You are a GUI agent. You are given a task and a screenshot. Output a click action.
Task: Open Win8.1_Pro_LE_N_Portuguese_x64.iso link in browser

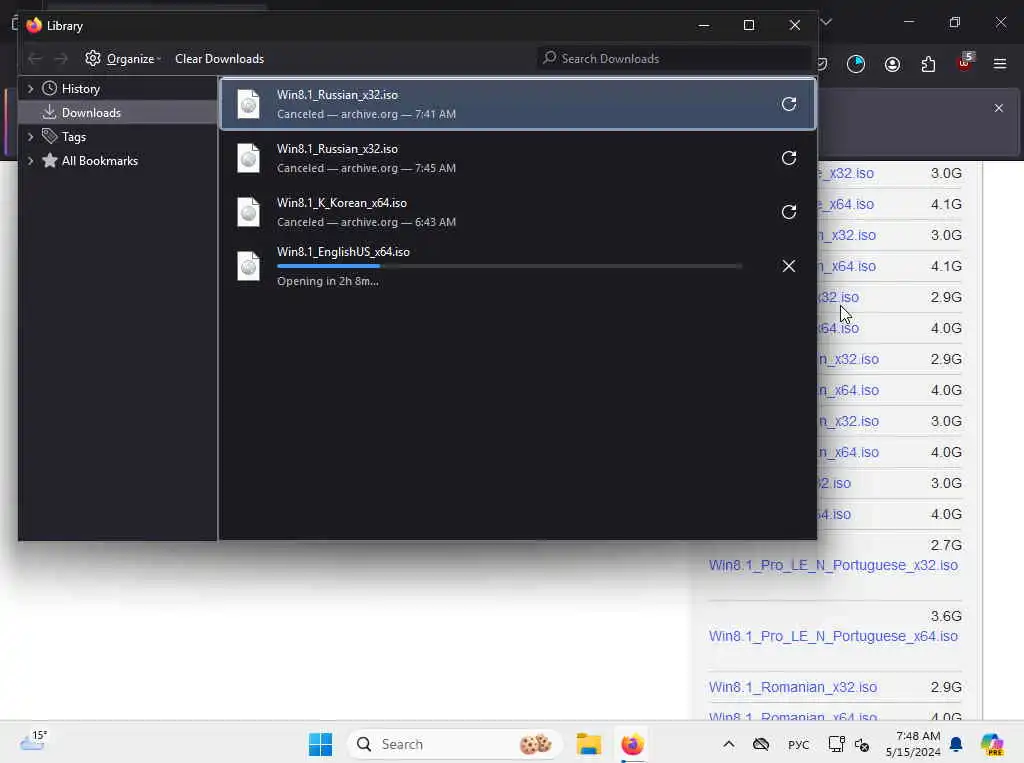[x=833, y=636]
